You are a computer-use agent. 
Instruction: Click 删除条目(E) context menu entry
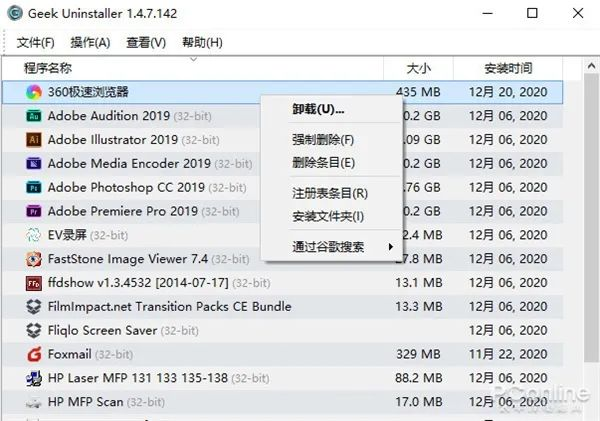click(x=323, y=162)
